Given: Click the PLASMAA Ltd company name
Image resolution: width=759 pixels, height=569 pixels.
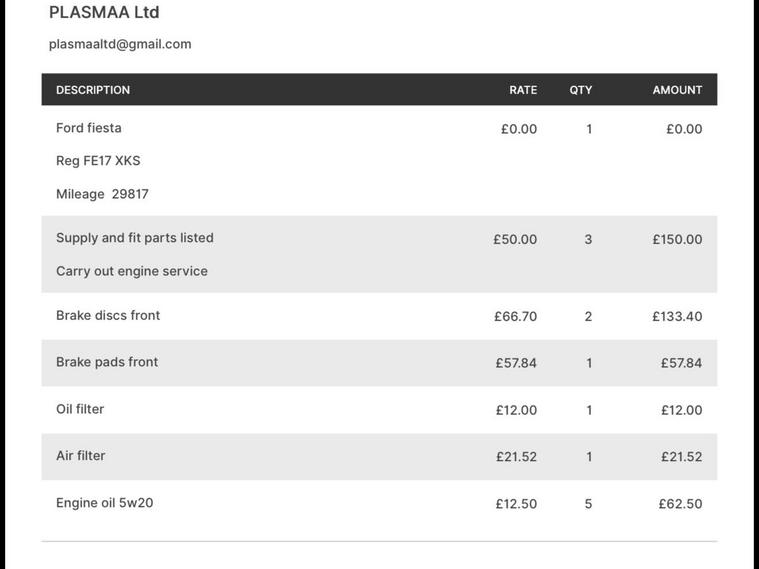Looking at the screenshot, I should coord(104,13).
